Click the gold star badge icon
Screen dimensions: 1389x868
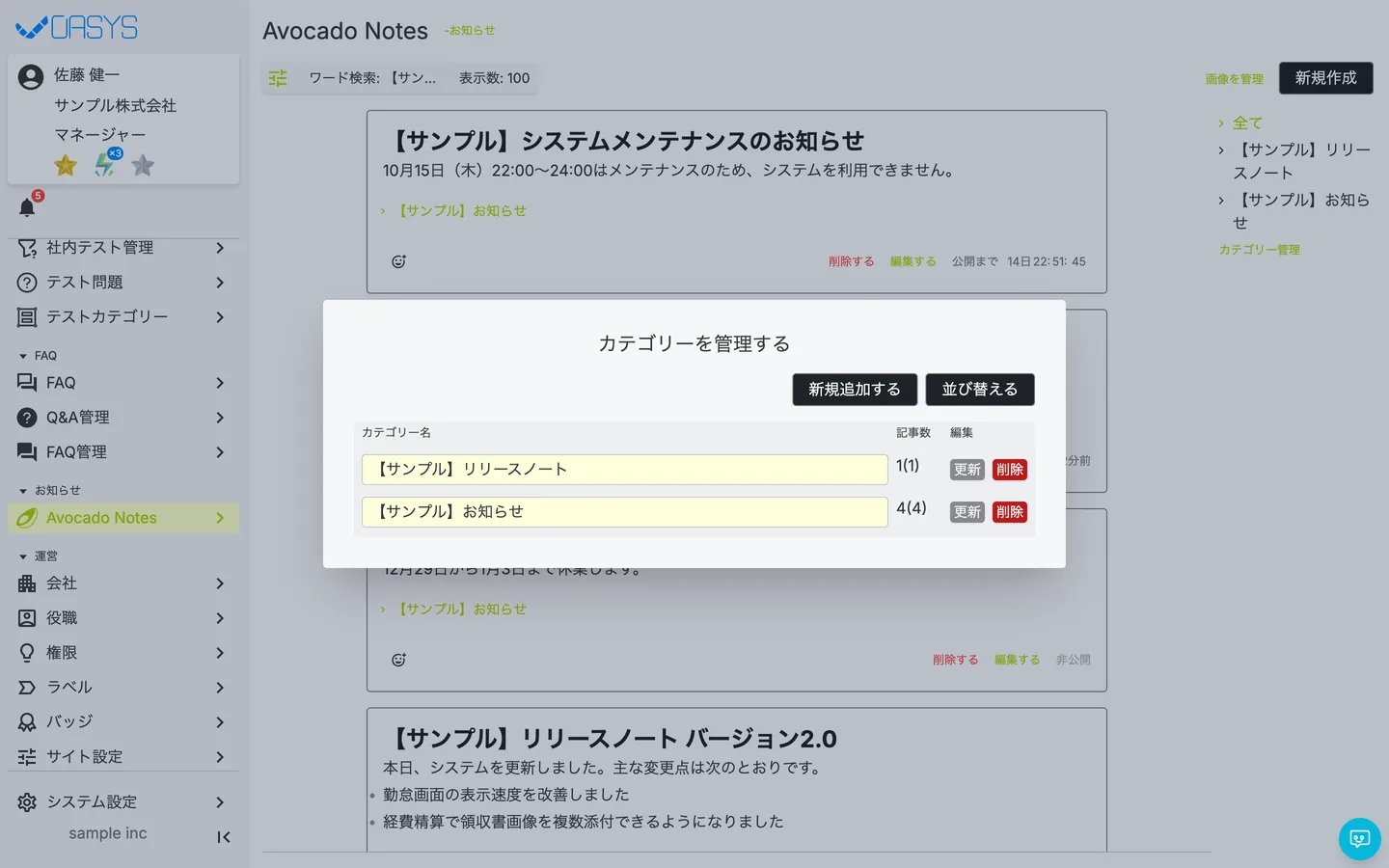pyautogui.click(x=66, y=165)
